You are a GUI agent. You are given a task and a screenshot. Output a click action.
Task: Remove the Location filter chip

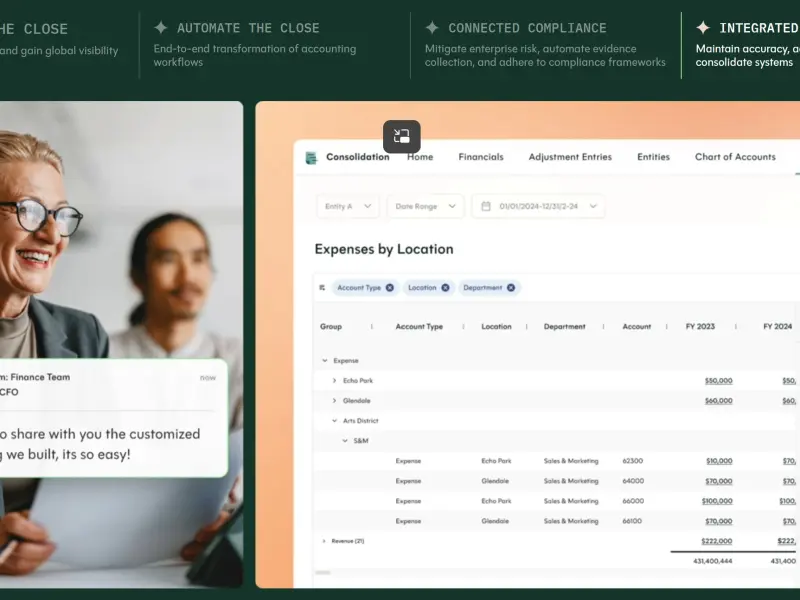tap(445, 288)
